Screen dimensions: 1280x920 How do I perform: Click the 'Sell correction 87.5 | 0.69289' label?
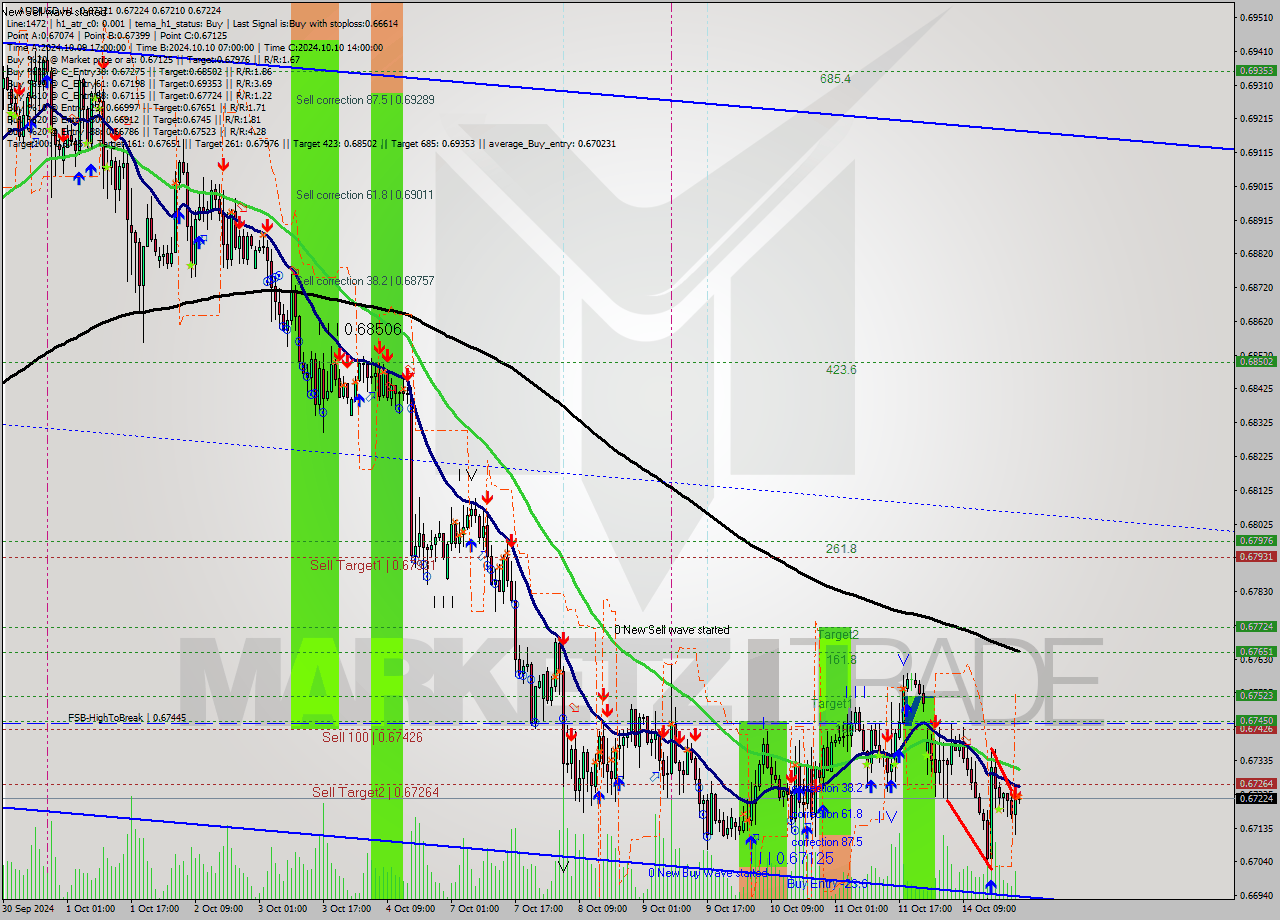(x=364, y=100)
